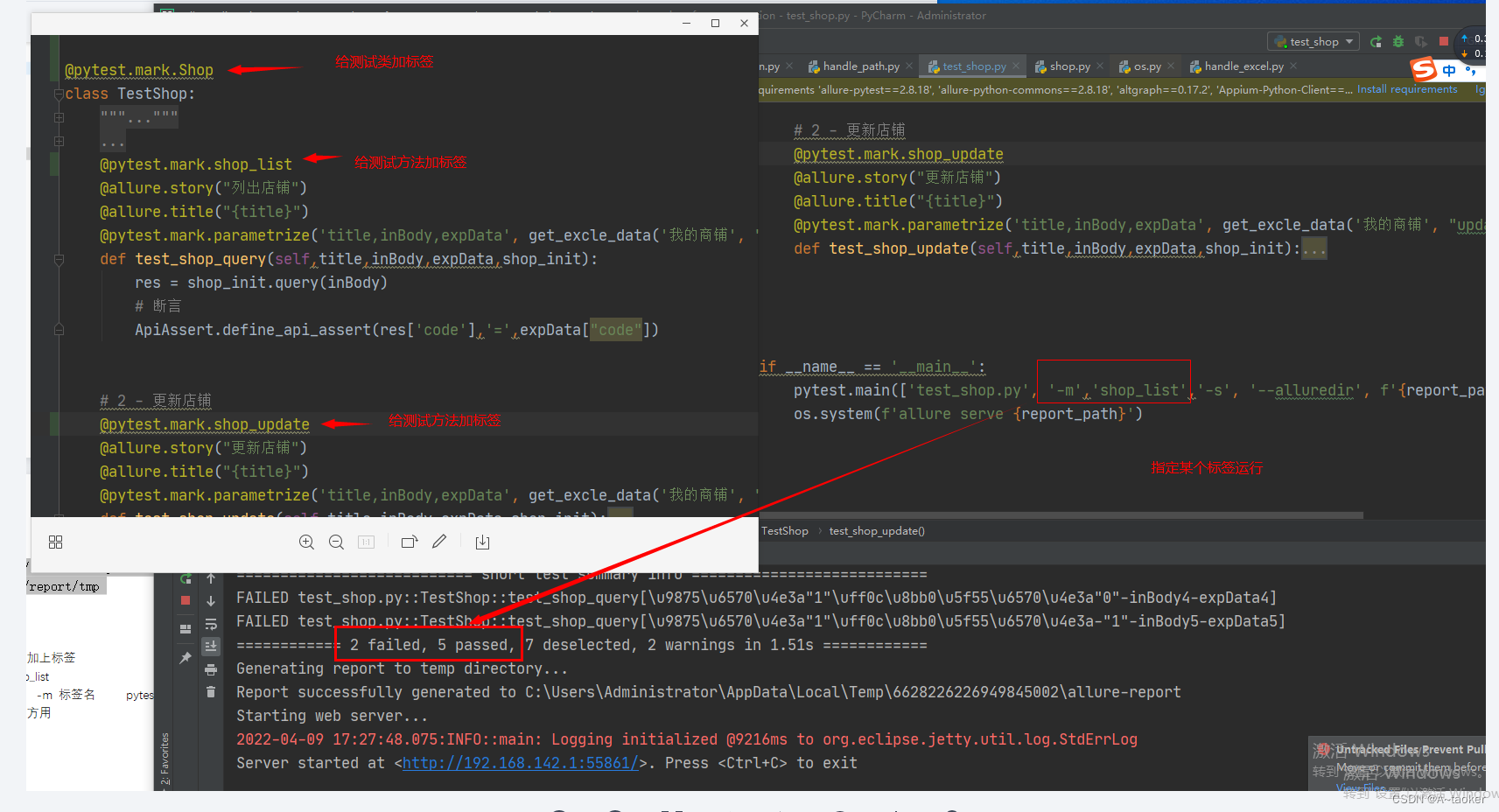Expand the folded docstring under class TestShop
The height and width of the screenshot is (812, 1499).
click(x=59, y=117)
